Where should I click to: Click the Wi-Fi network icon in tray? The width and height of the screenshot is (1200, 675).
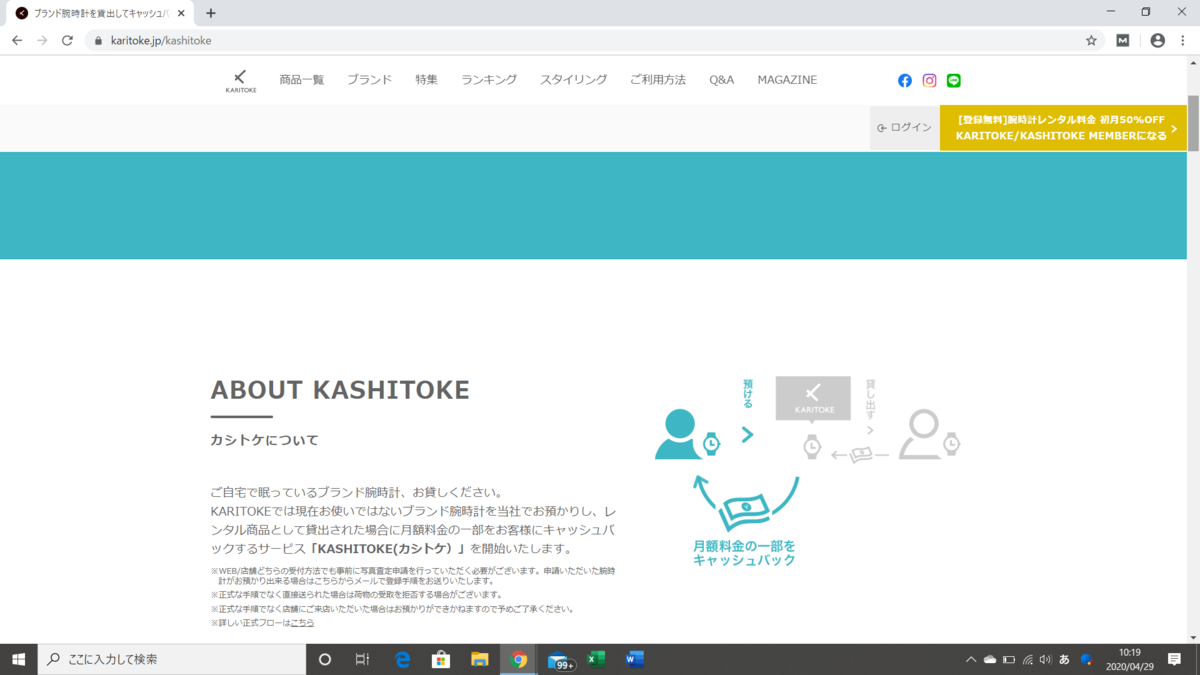1027,660
